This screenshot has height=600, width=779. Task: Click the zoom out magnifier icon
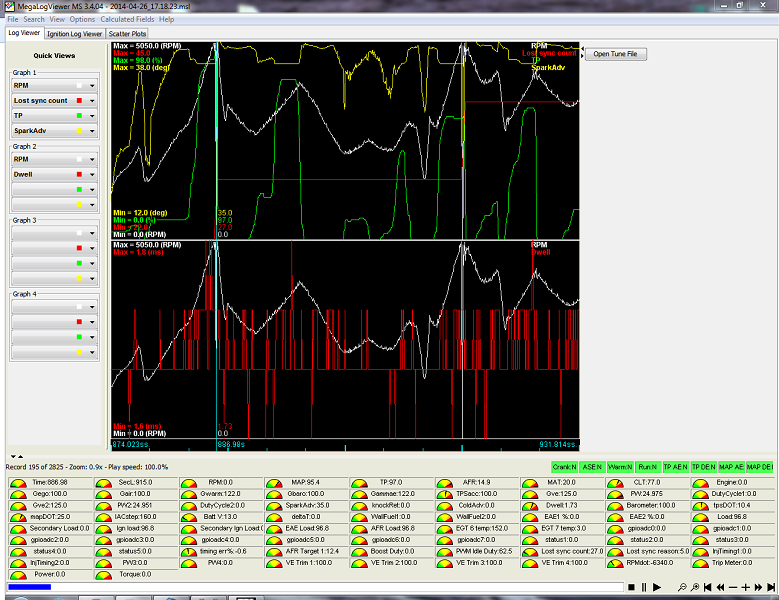click(682, 586)
